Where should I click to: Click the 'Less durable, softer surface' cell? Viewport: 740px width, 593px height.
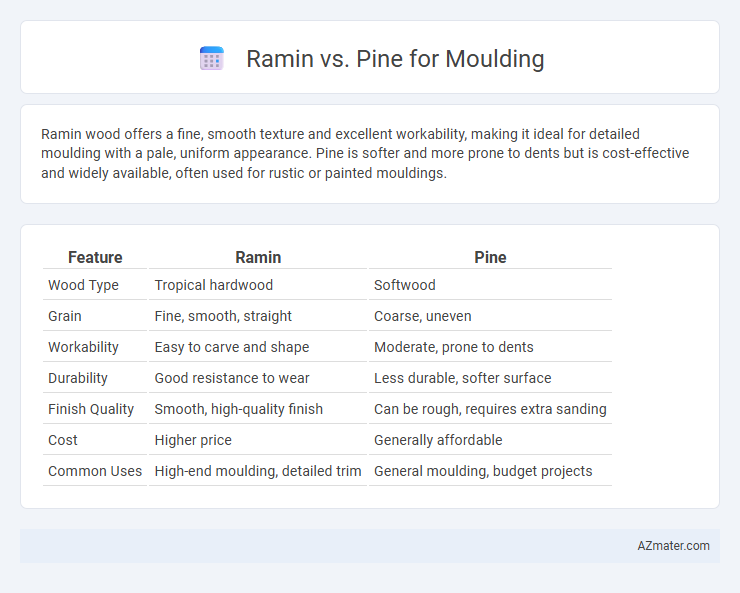click(x=462, y=378)
